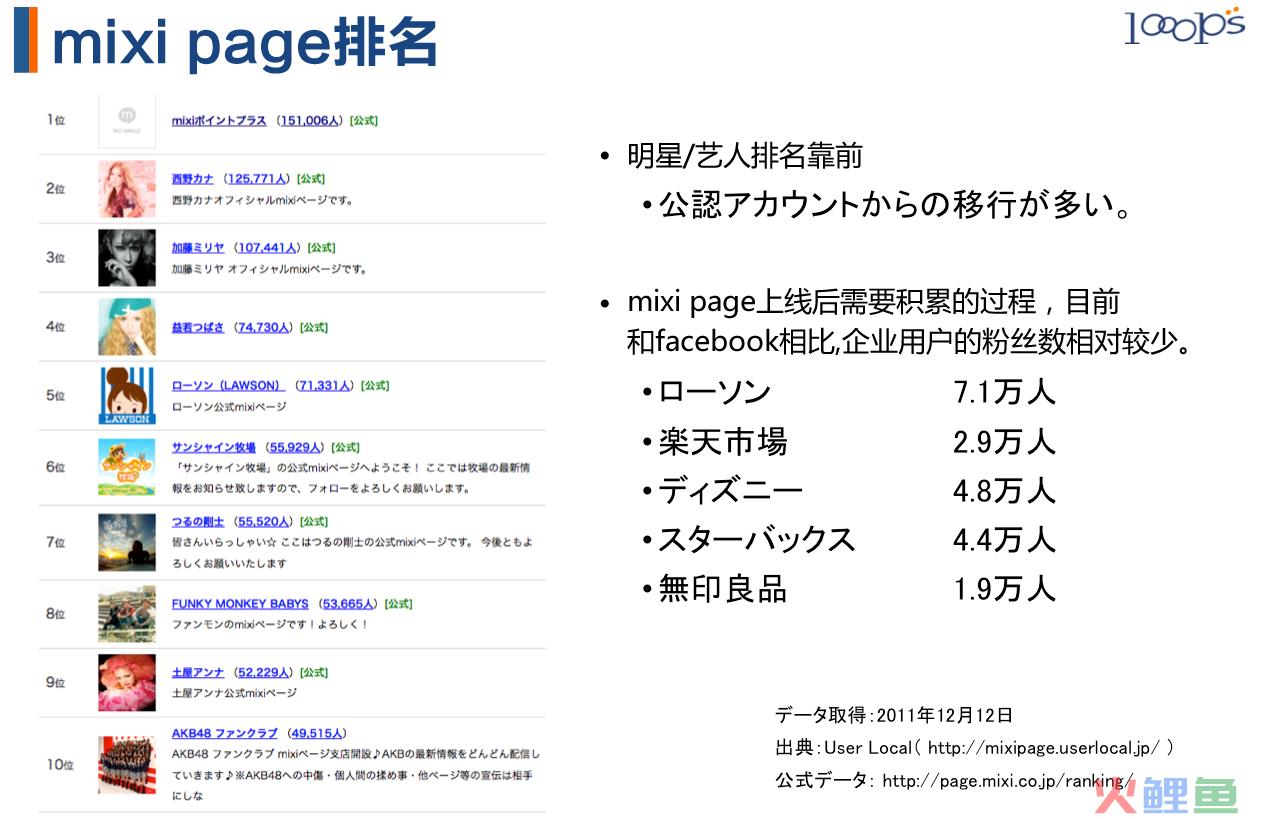Click the NO IMAGE thumbnail for rank 1

[127, 122]
